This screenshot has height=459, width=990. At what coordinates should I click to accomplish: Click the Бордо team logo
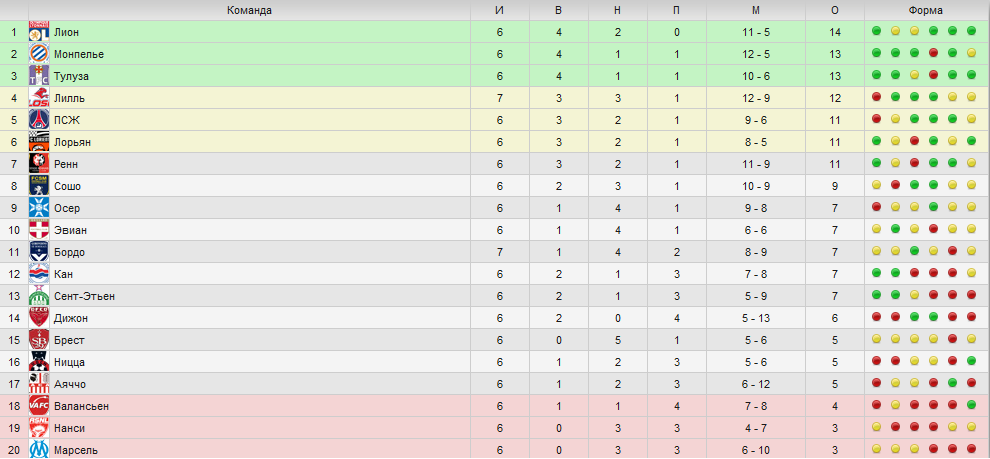(x=39, y=252)
